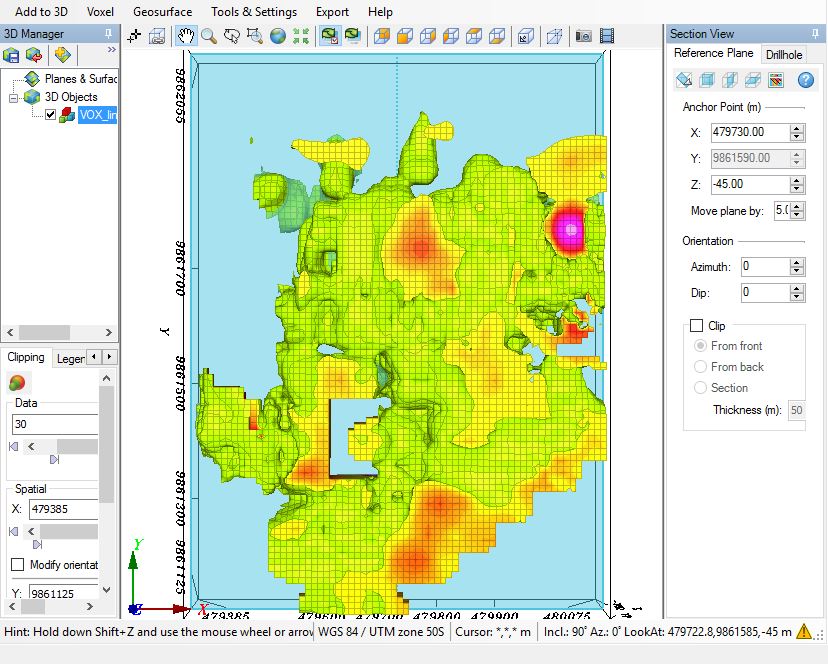
Task: Click the film strip movie icon
Action: 607,37
